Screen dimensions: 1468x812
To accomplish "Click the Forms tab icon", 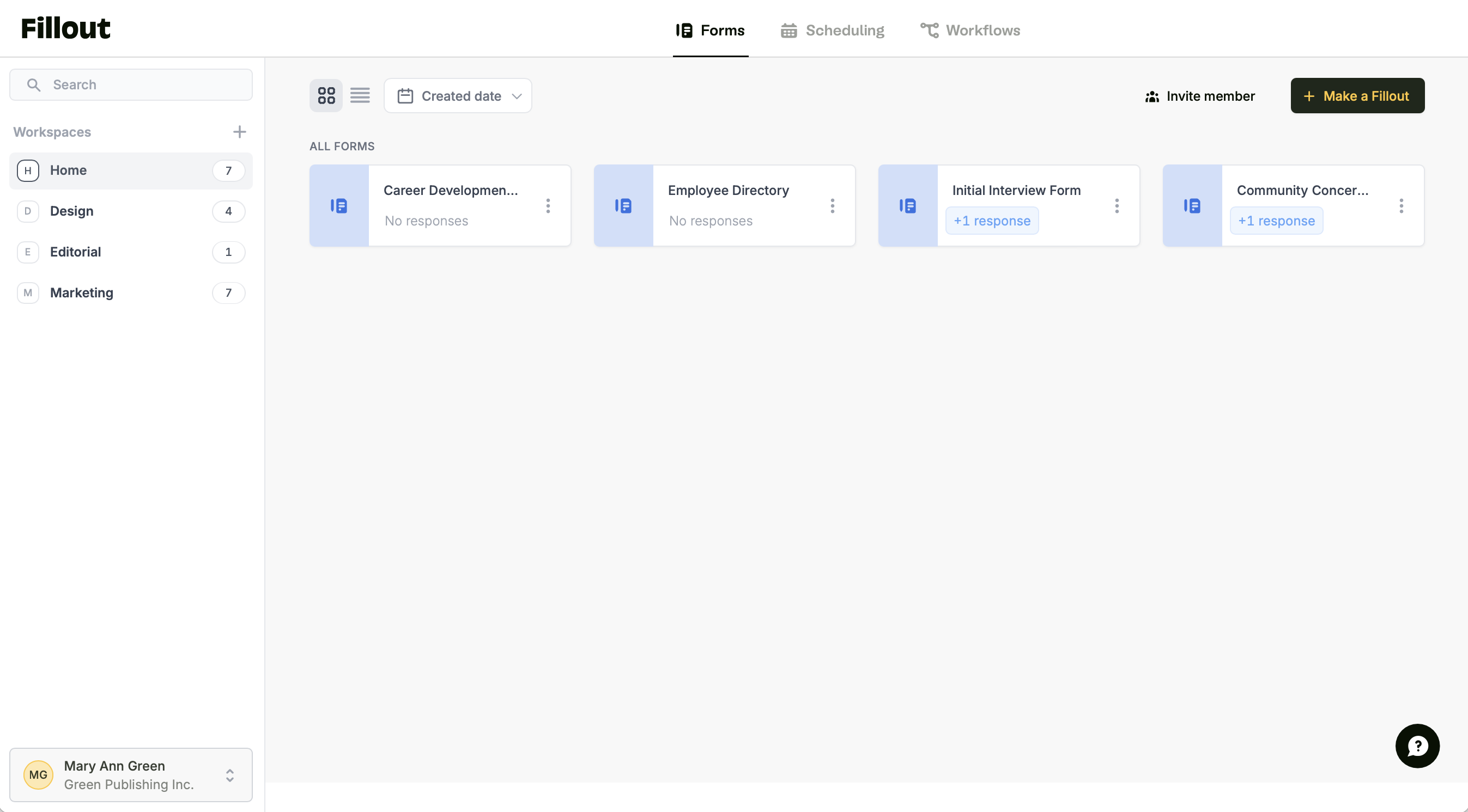I will coord(684,30).
